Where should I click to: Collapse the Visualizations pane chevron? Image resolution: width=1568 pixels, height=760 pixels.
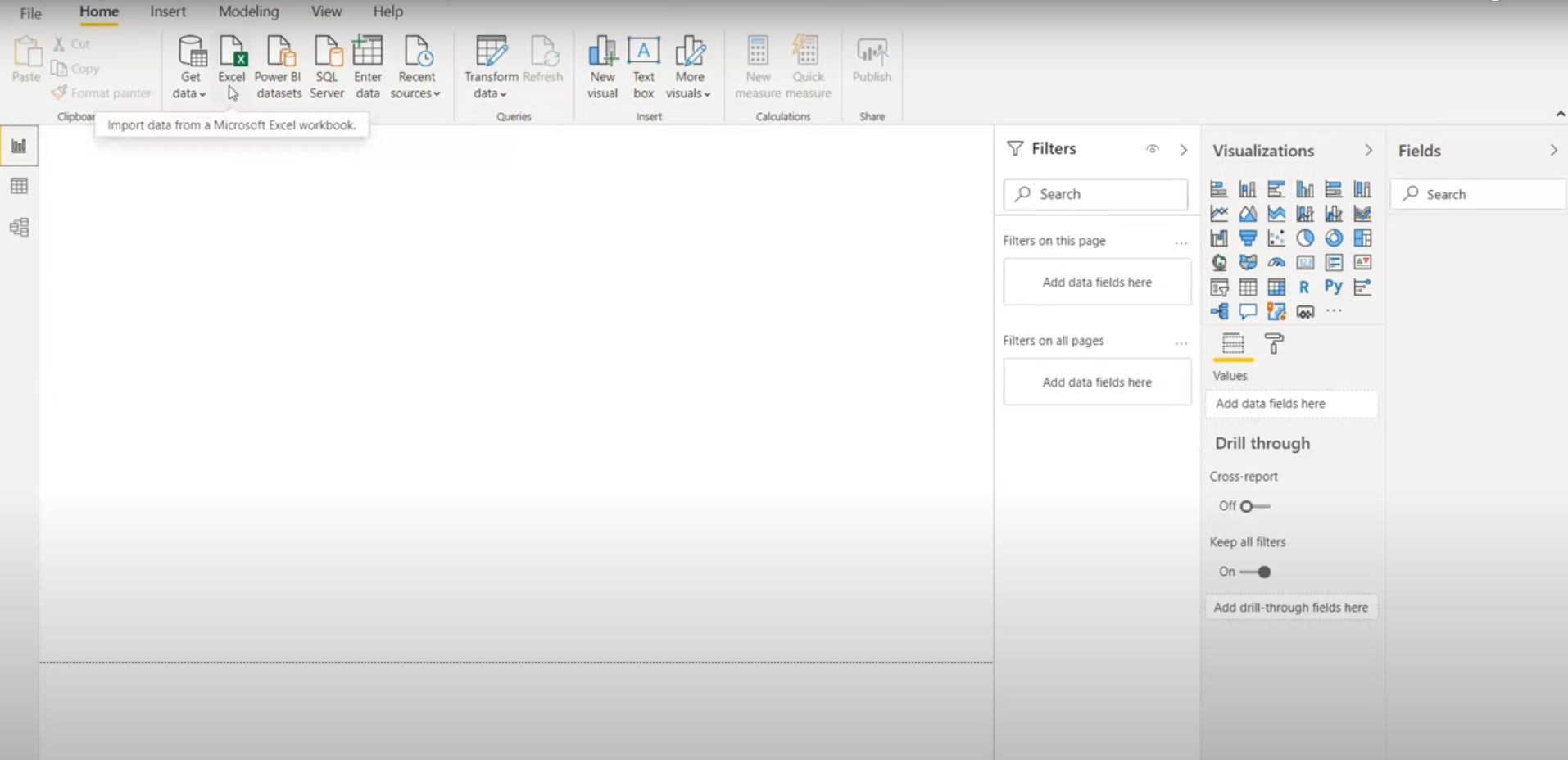point(1368,151)
